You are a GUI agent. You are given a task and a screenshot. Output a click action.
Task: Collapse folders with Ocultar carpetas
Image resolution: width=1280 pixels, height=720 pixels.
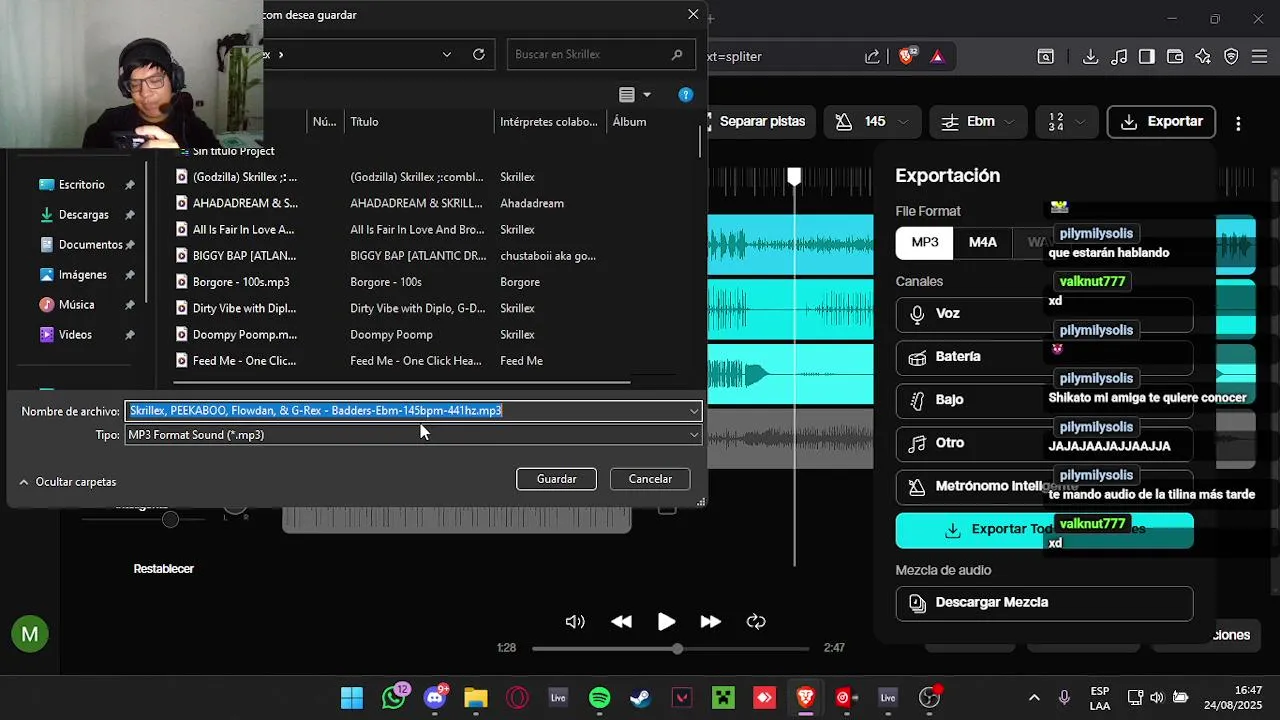pyautogui.click(x=67, y=482)
